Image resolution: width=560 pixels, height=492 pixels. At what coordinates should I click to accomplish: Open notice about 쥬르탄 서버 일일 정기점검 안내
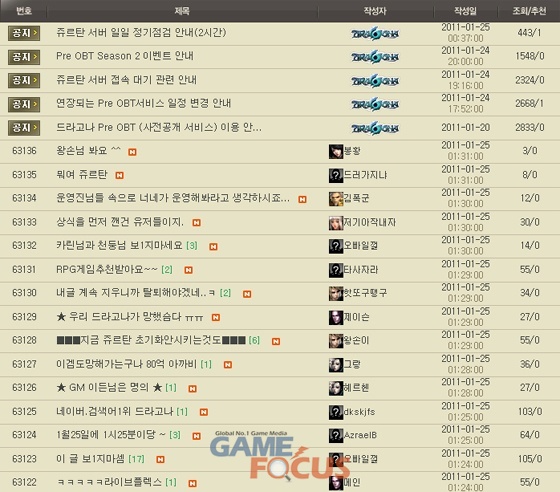(141, 33)
